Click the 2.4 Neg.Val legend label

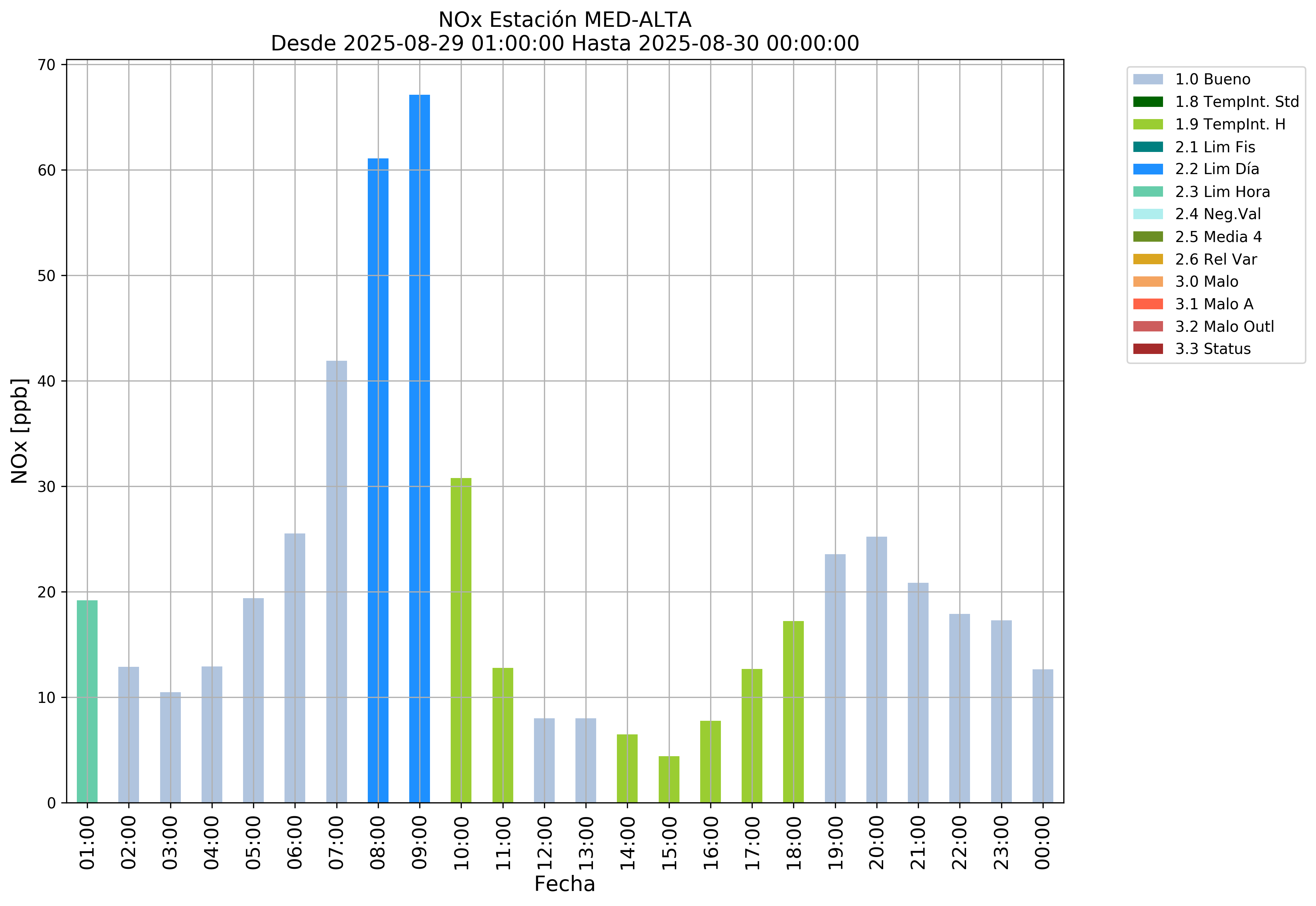click(x=1218, y=214)
